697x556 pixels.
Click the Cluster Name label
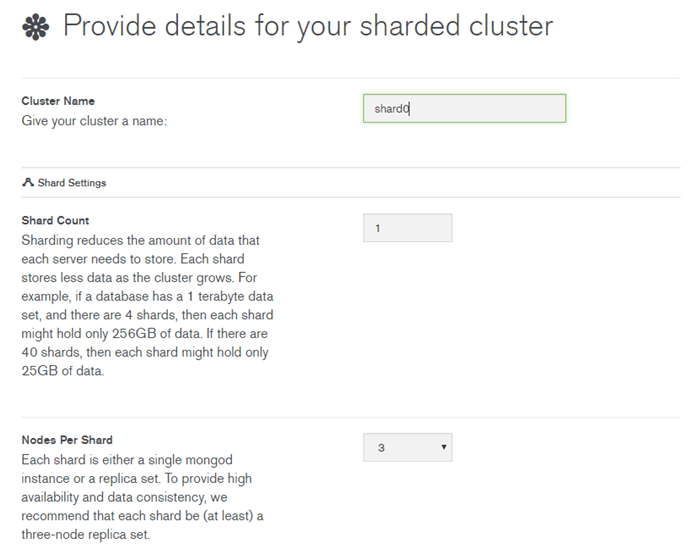pyautogui.click(x=58, y=101)
